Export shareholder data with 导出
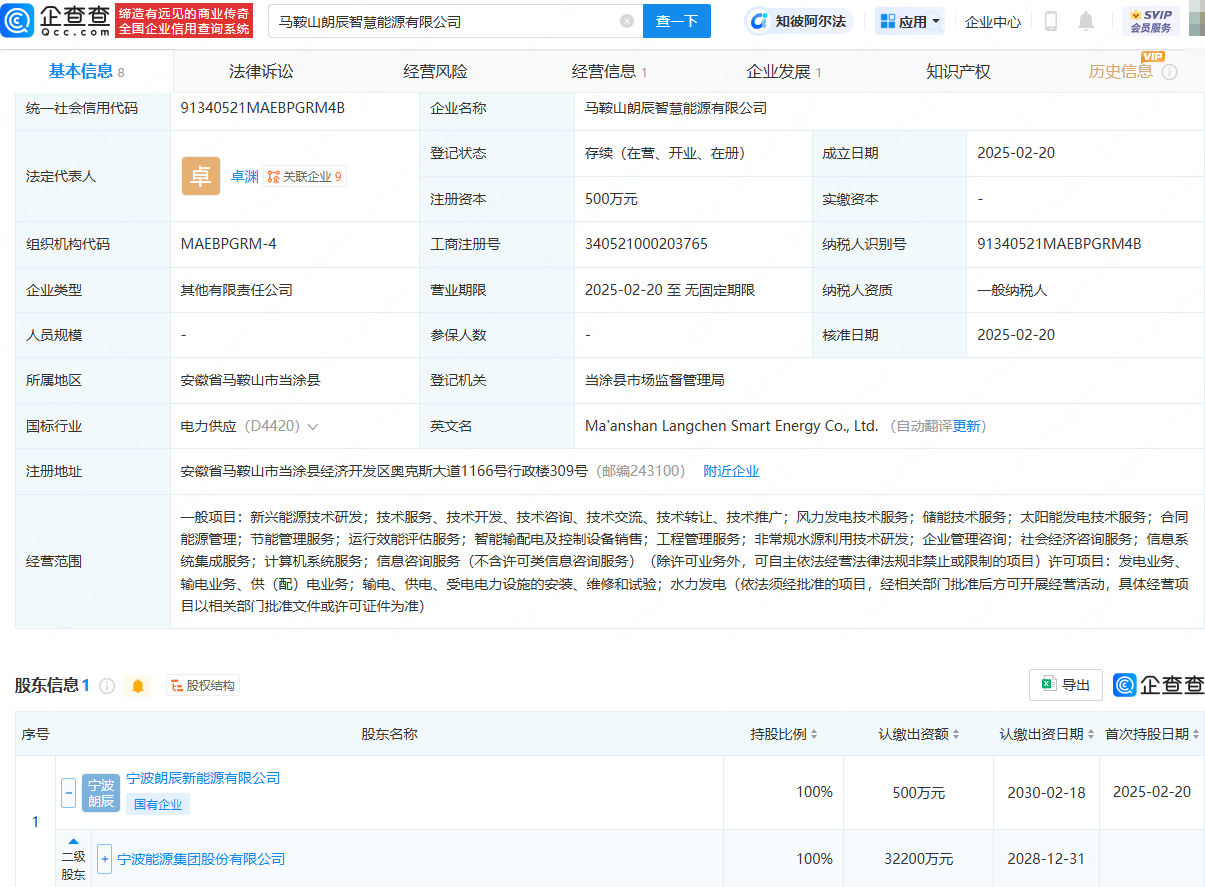This screenshot has height=887, width=1205. [x=1066, y=685]
